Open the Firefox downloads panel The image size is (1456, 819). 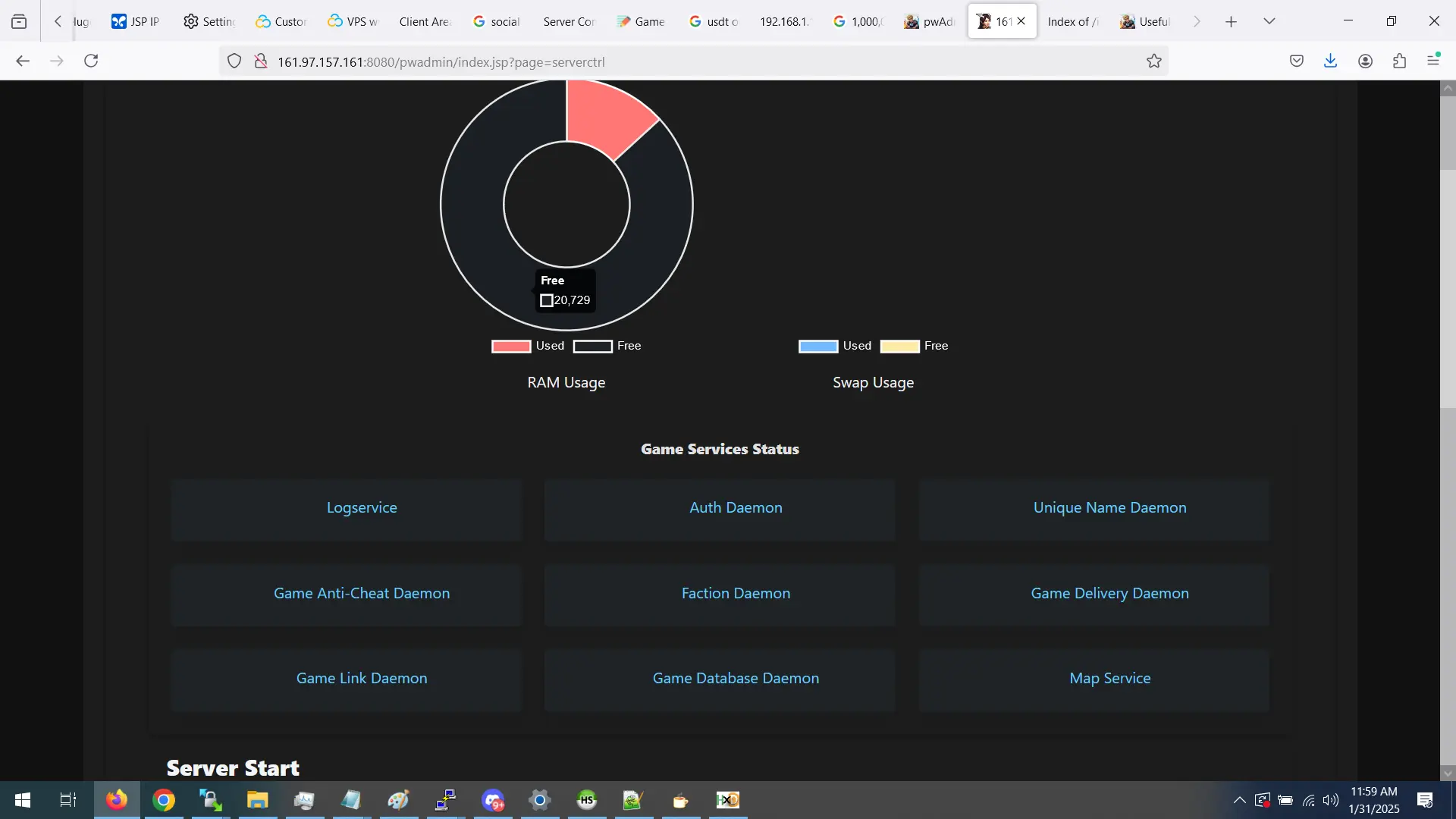pos(1331,61)
